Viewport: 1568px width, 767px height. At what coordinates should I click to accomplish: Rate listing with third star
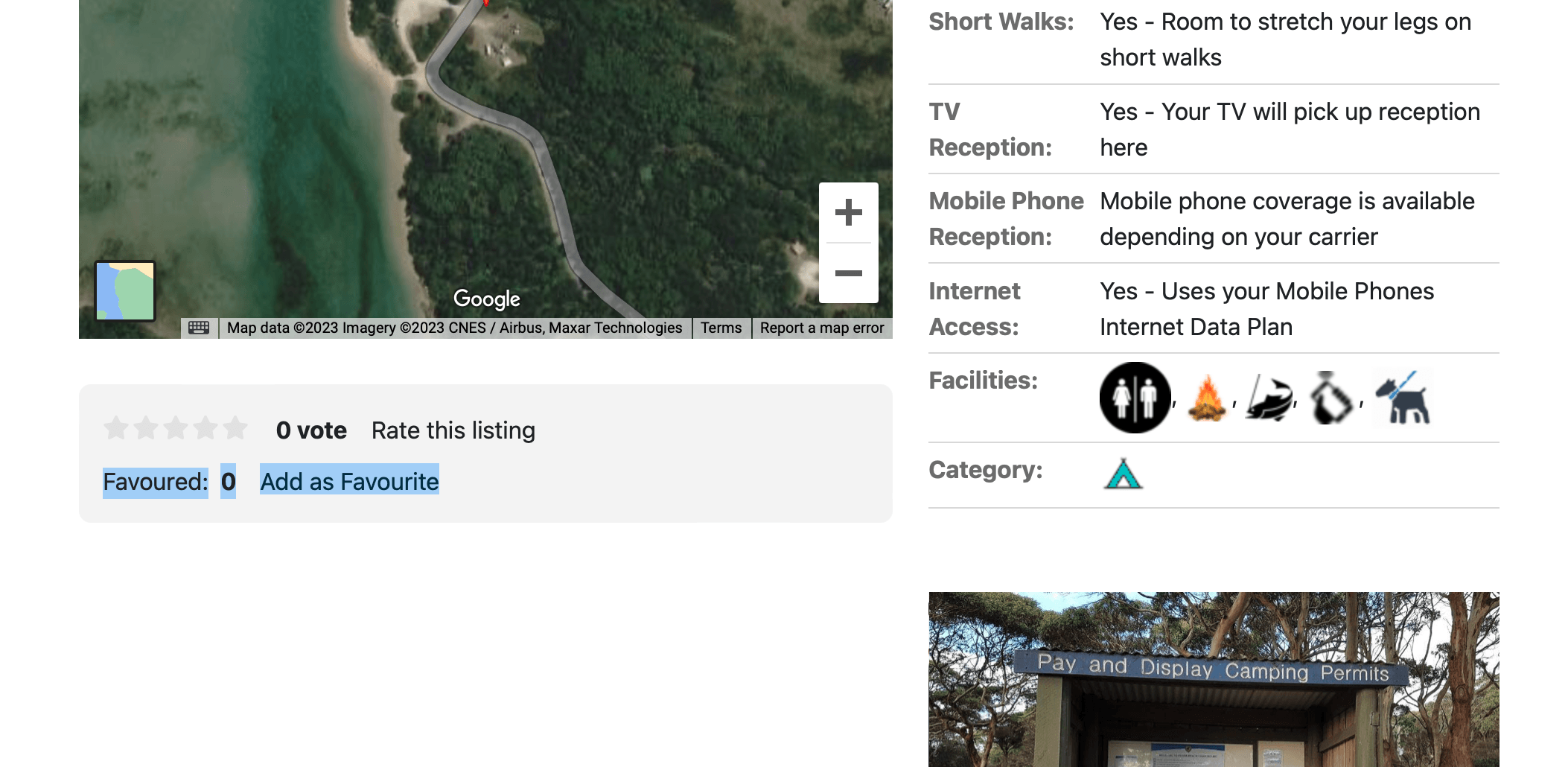pyautogui.click(x=176, y=428)
